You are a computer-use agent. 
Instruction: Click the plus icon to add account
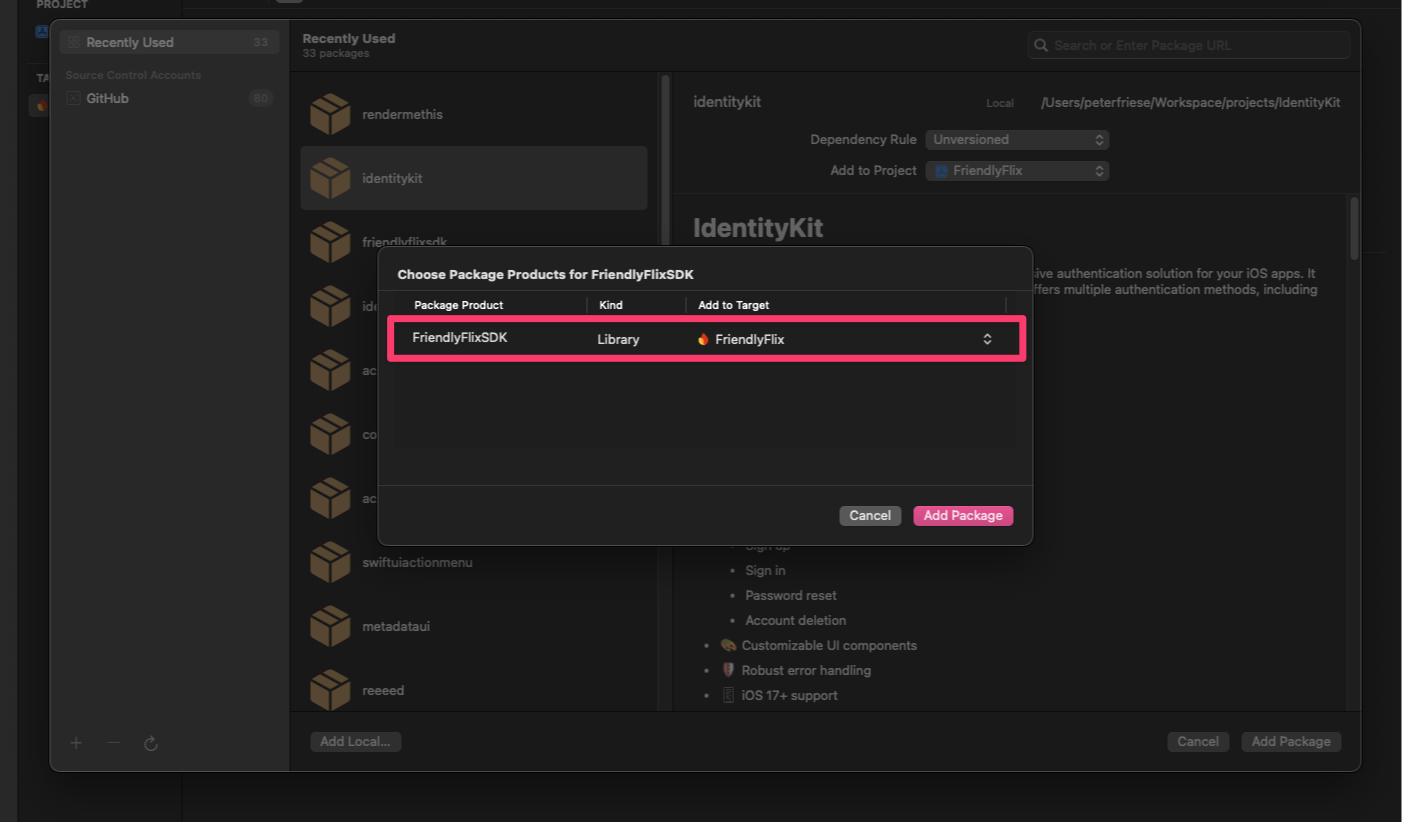(x=76, y=743)
